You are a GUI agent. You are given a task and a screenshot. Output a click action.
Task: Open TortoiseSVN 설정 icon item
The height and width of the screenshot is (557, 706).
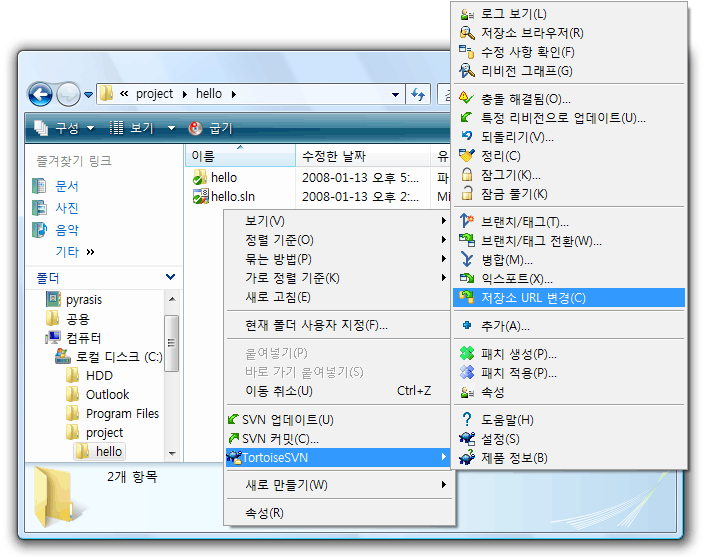click(466, 439)
